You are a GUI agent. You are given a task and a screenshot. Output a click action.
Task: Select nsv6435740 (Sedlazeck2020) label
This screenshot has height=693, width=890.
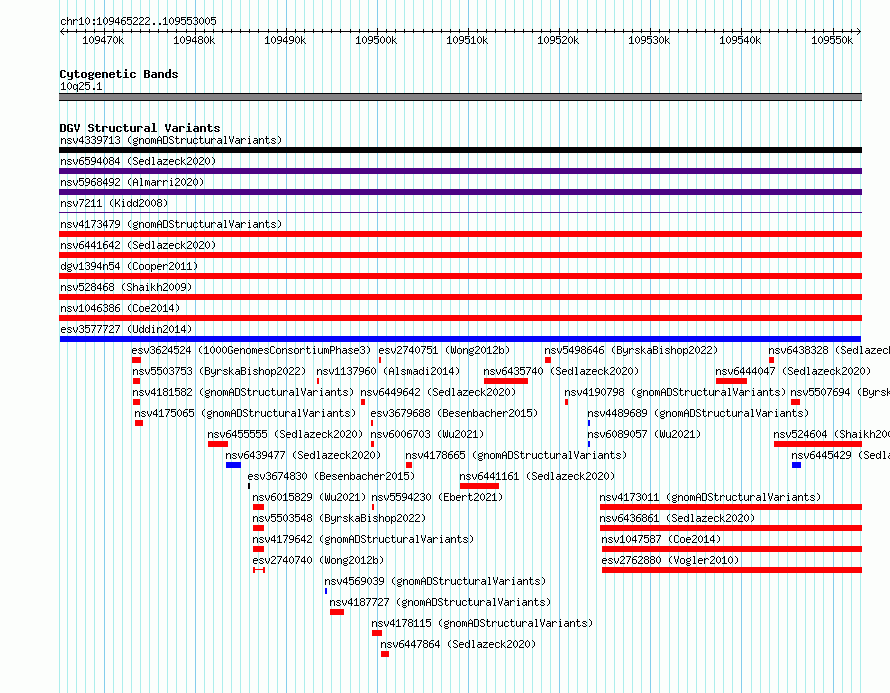[x=561, y=371]
